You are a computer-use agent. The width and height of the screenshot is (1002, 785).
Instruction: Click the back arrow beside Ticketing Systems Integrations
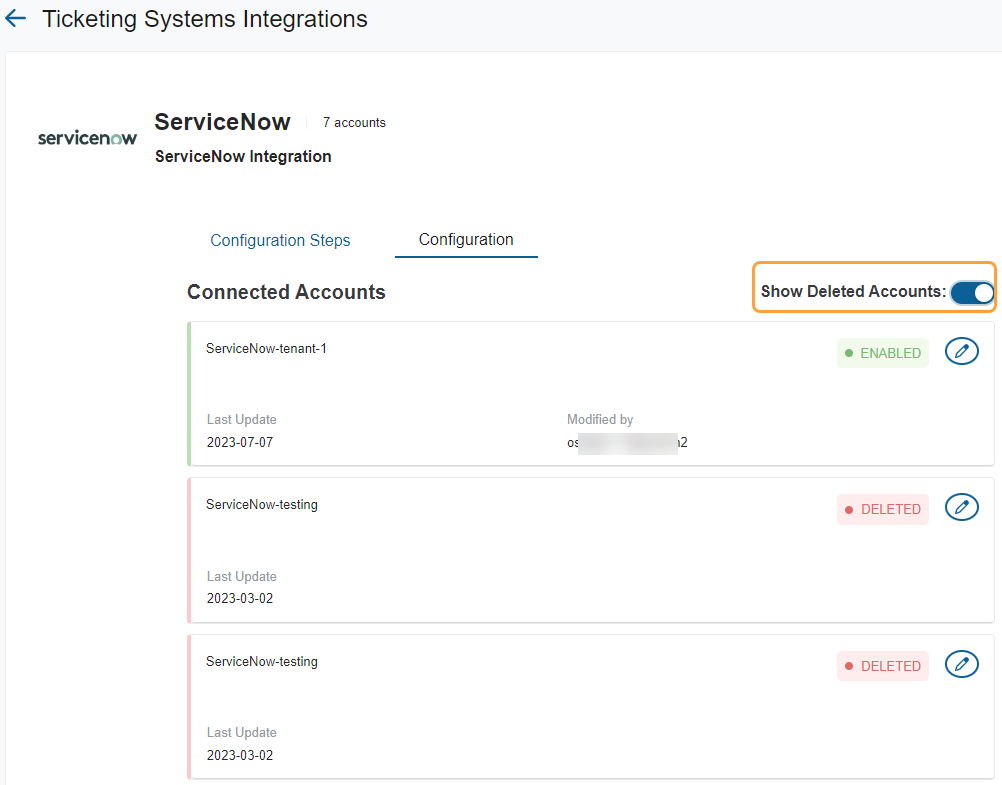click(x=15, y=19)
